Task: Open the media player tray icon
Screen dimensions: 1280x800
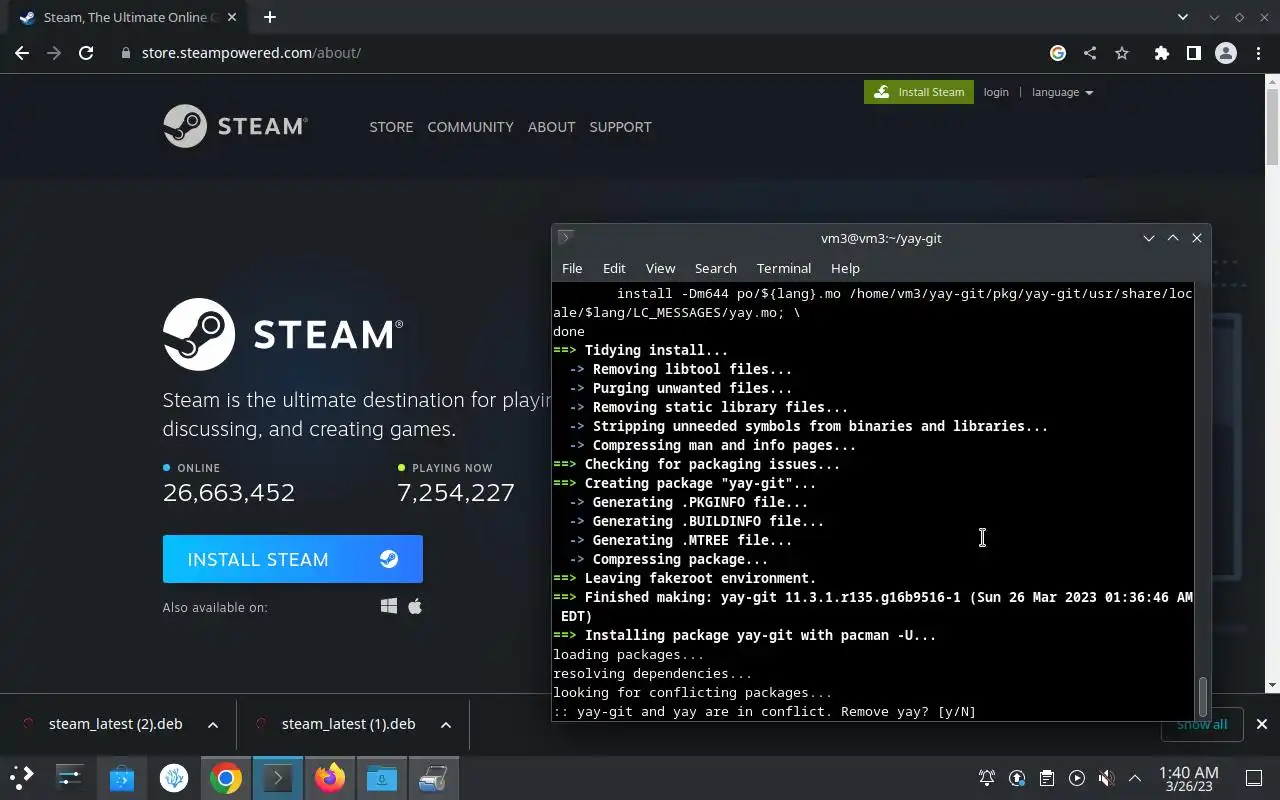Action: coord(1076,778)
